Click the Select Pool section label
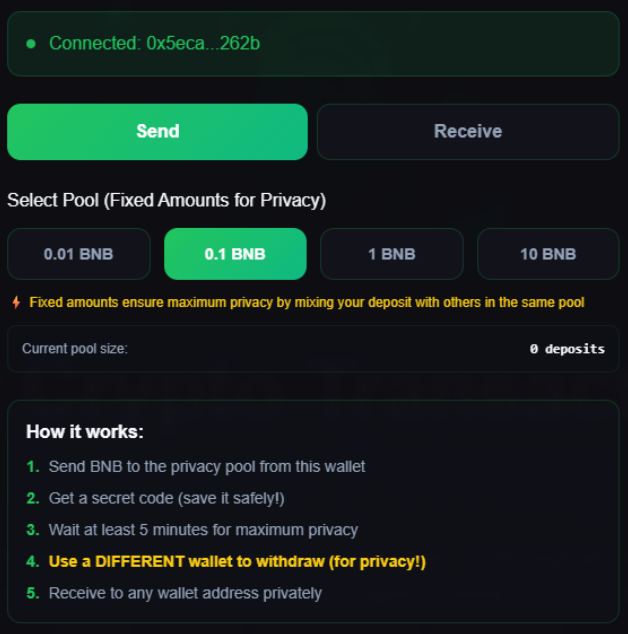The width and height of the screenshot is (628, 634). pyautogui.click(x=166, y=200)
